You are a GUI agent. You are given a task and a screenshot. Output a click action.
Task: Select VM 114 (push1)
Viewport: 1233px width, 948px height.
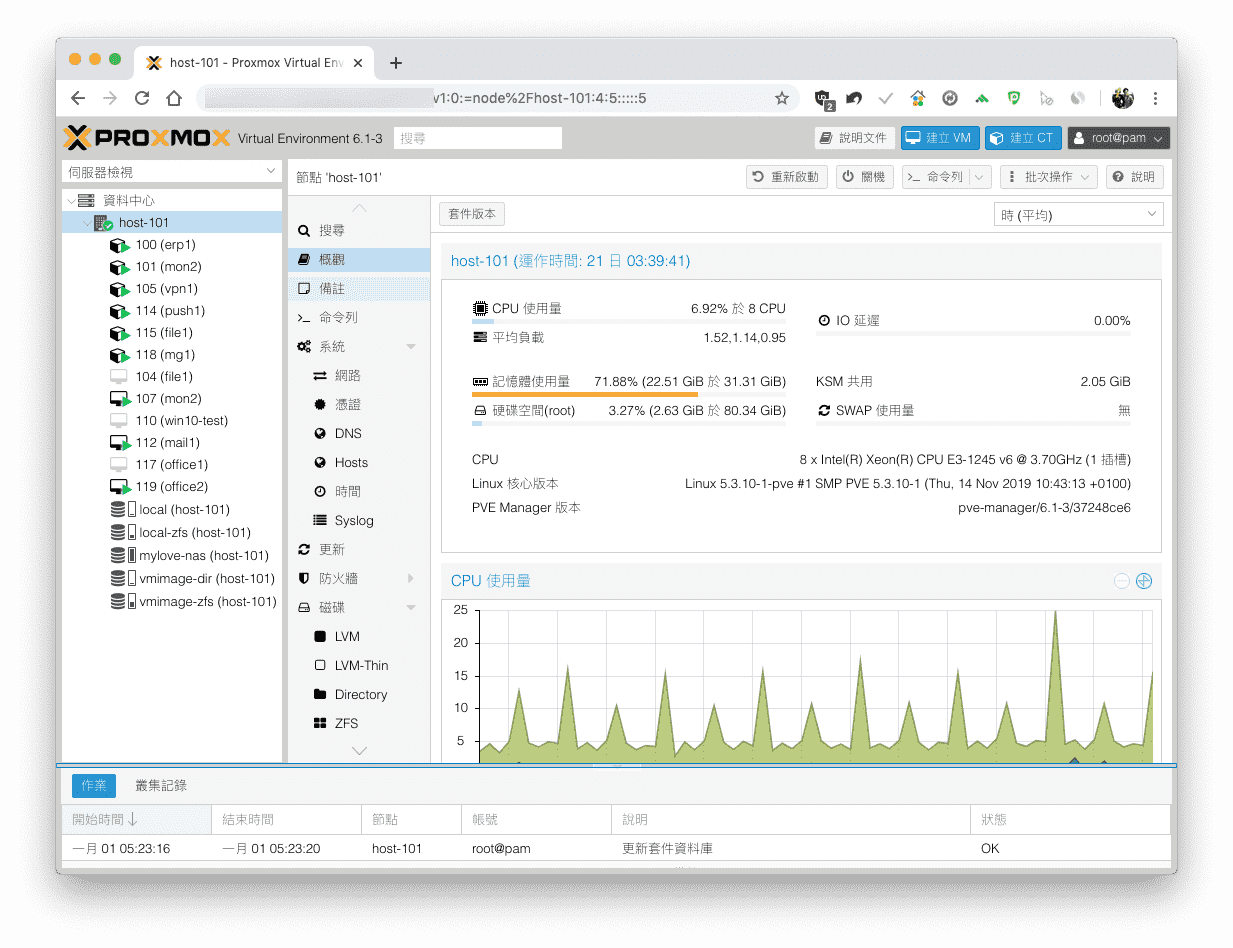tap(170, 311)
